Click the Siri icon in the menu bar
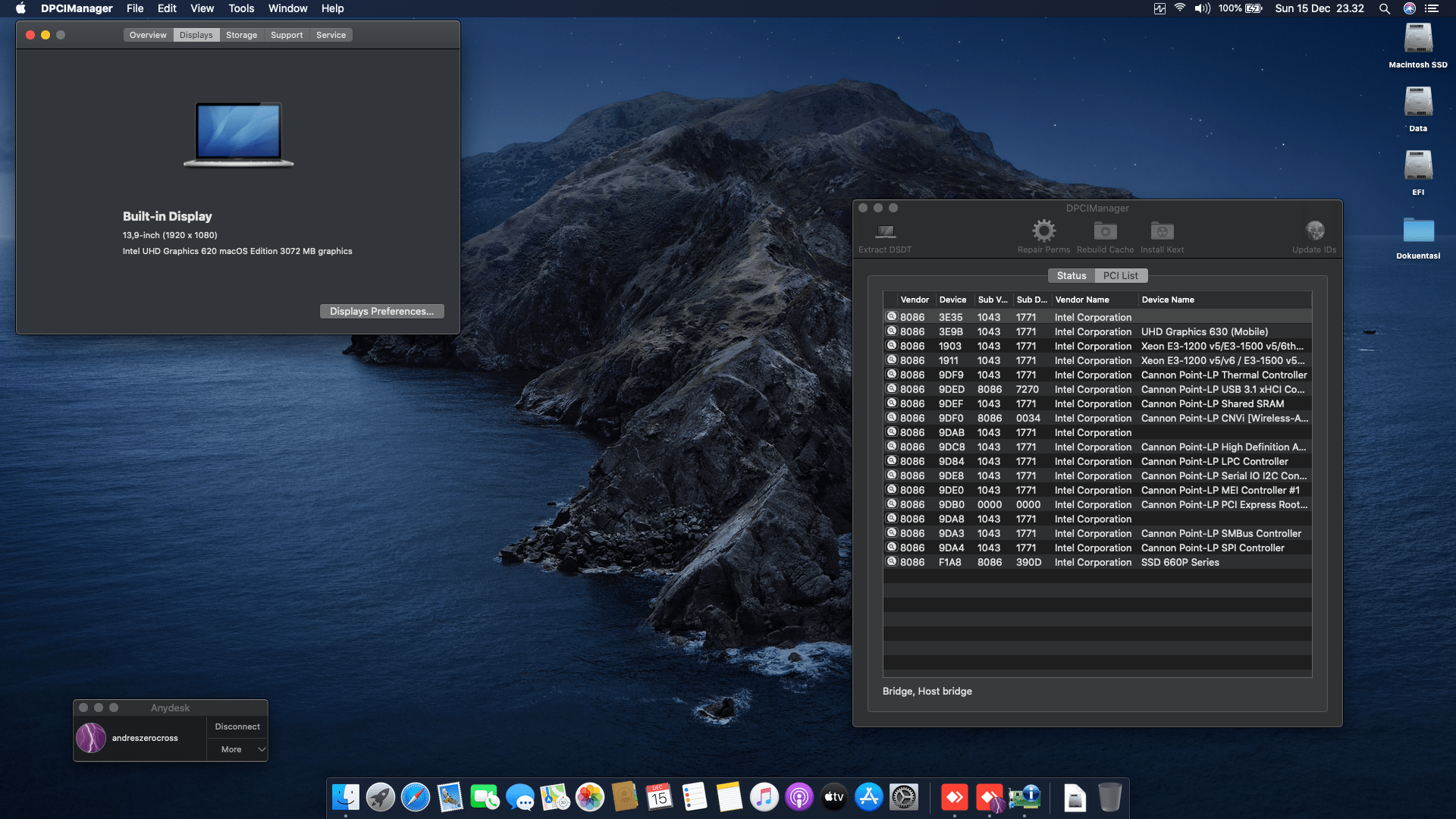Viewport: 1456px width, 819px height. [1409, 8]
